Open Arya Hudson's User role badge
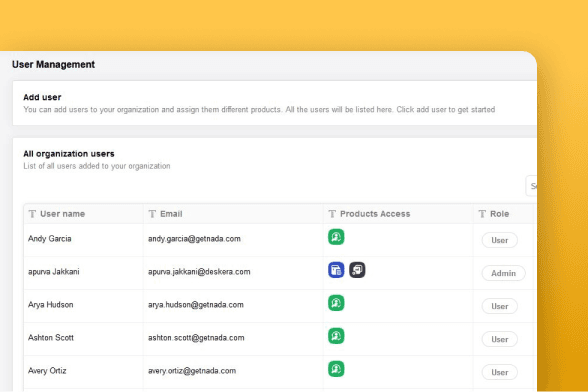Viewport: 588px width, 392px height. [500, 306]
